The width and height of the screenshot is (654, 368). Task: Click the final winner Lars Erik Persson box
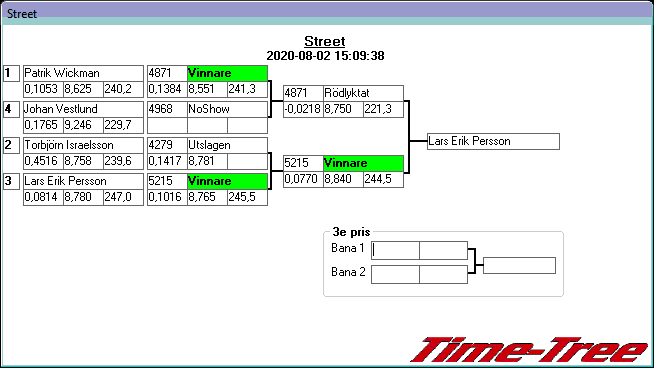pos(493,141)
